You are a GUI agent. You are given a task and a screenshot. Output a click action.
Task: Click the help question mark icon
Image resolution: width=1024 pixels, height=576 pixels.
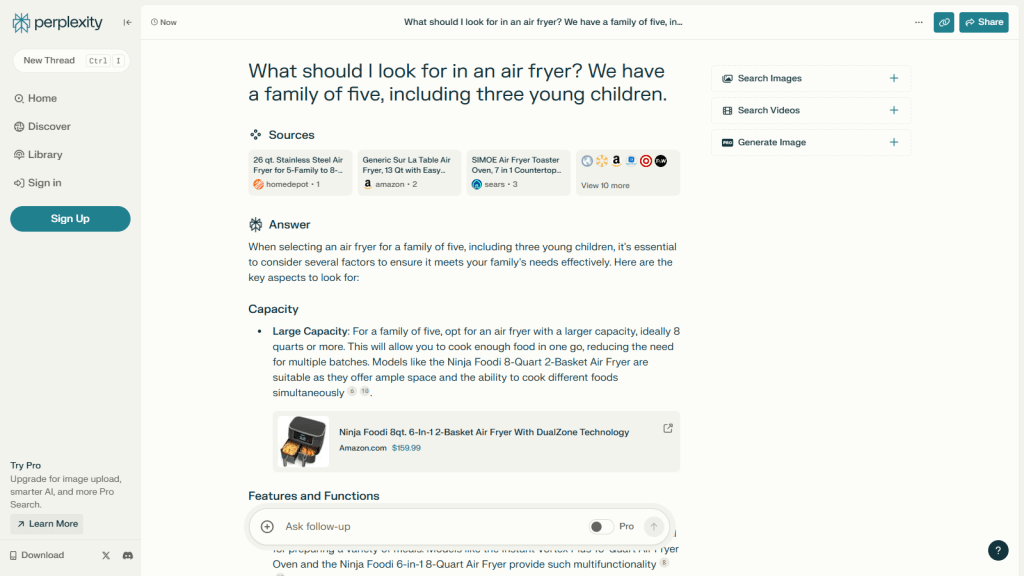997,550
